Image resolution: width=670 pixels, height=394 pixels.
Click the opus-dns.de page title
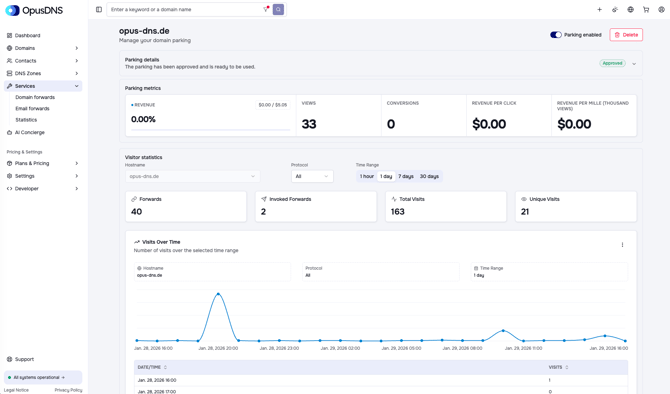point(144,31)
